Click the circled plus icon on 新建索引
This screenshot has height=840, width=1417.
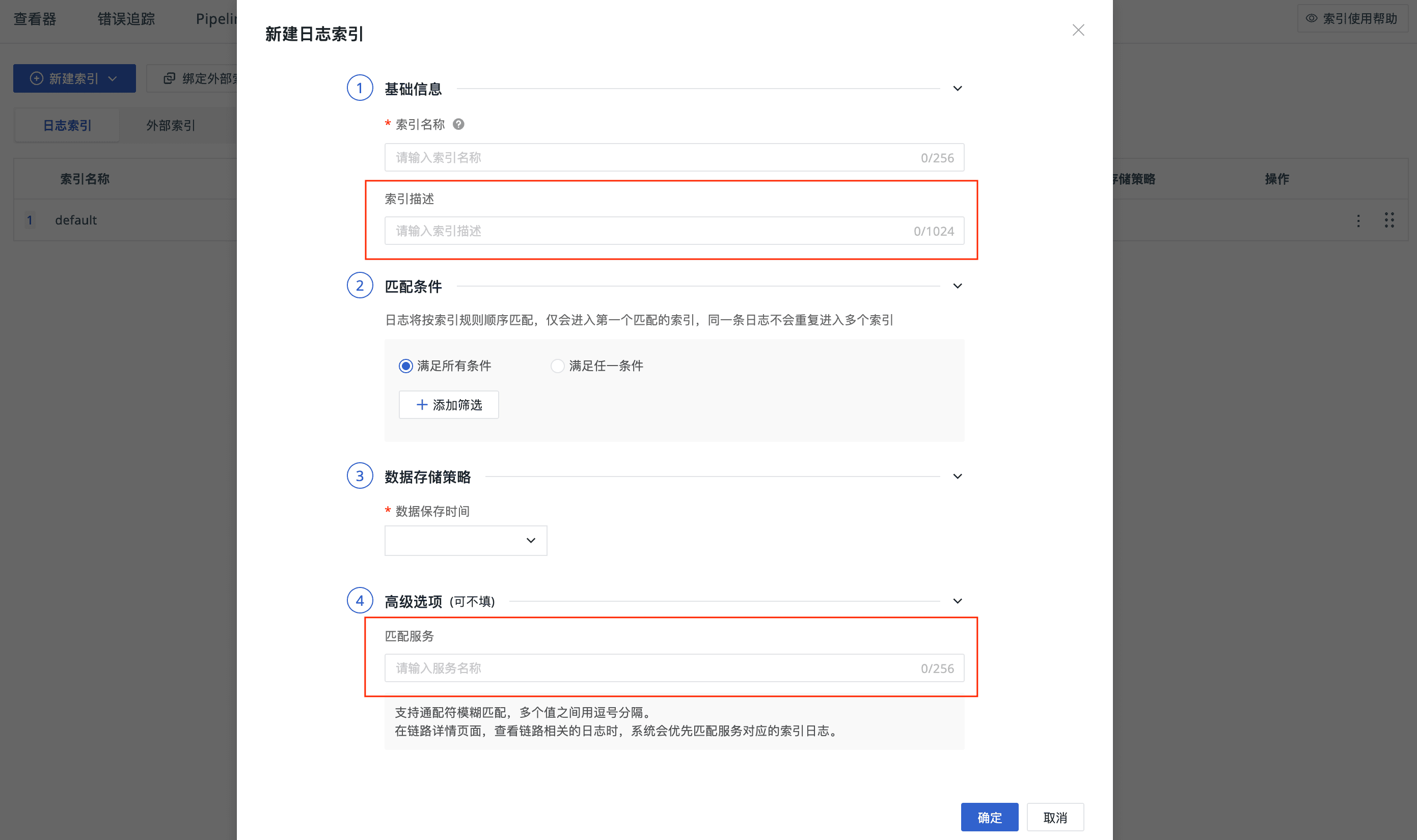point(36,78)
